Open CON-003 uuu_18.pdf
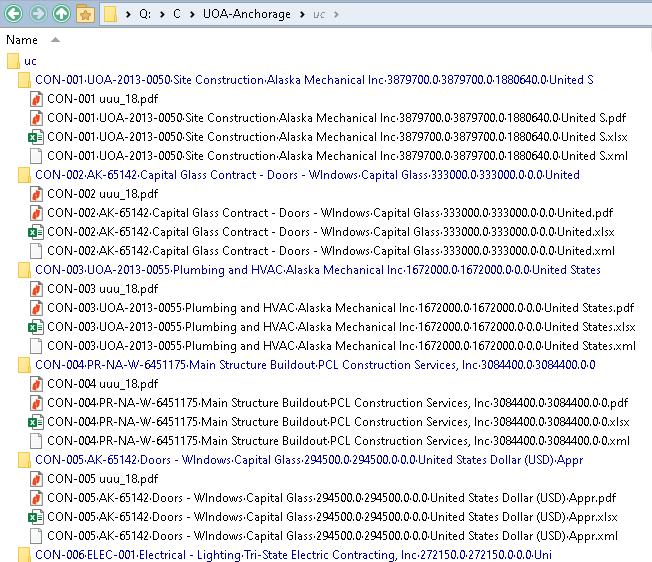 tap(102, 289)
